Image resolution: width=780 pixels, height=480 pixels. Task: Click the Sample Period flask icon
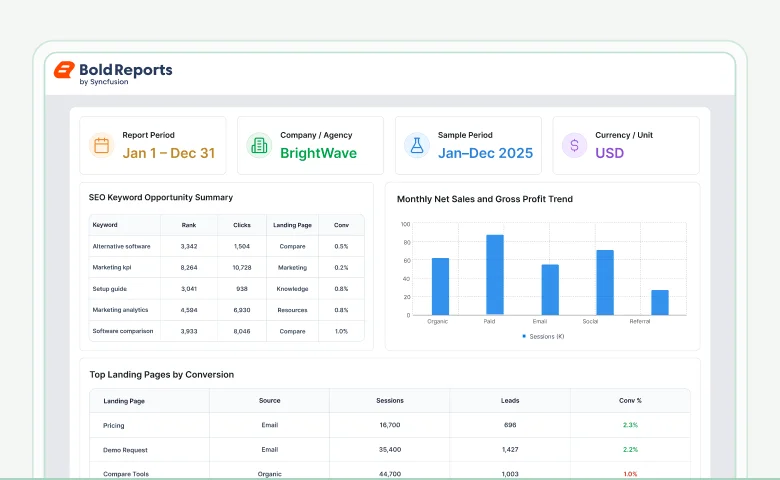coord(417,145)
